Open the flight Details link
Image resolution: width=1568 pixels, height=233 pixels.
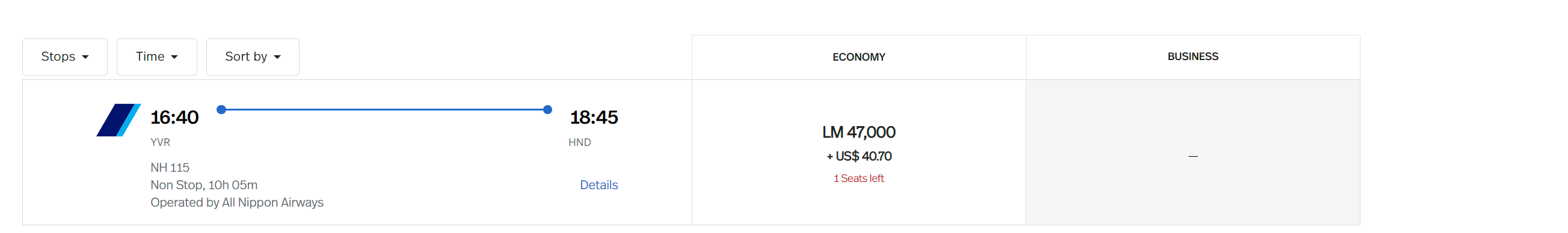click(x=598, y=185)
